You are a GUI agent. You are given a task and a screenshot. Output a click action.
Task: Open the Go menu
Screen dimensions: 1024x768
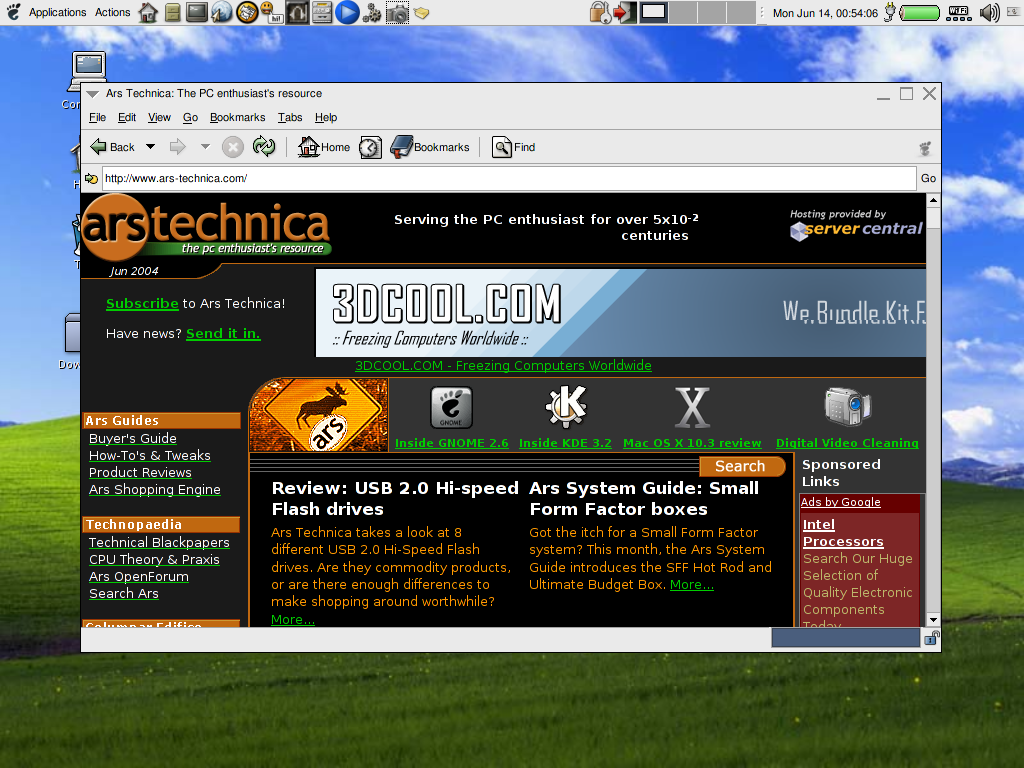click(x=190, y=118)
